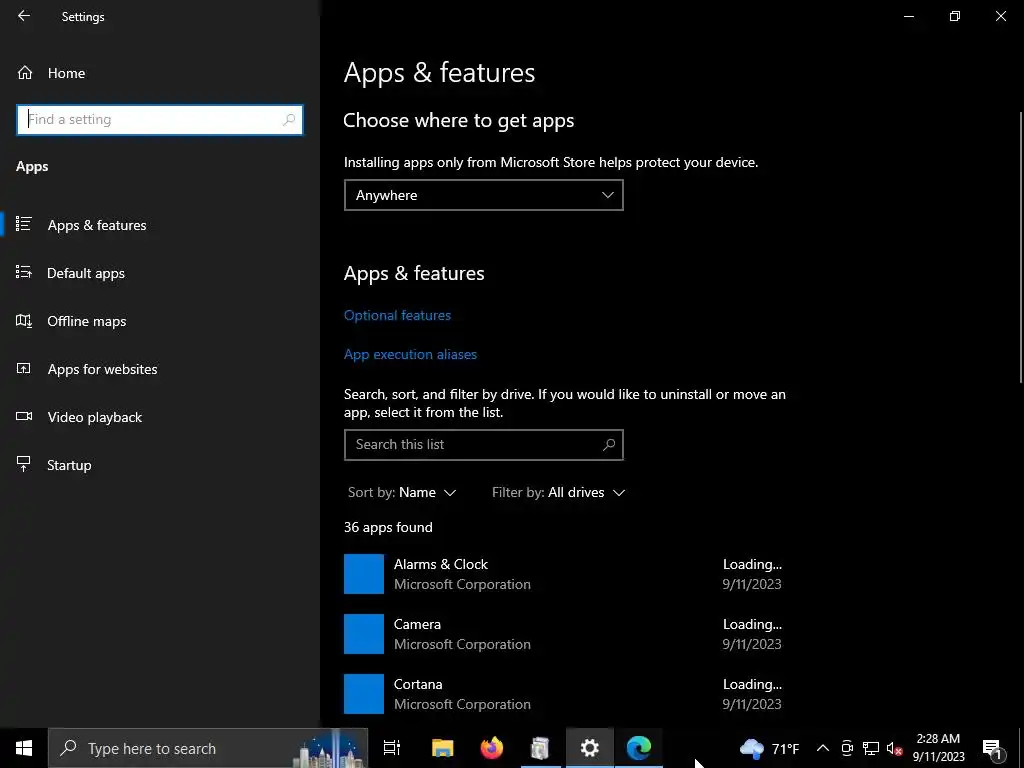Click the Apps for websites sidebar icon

coord(24,368)
